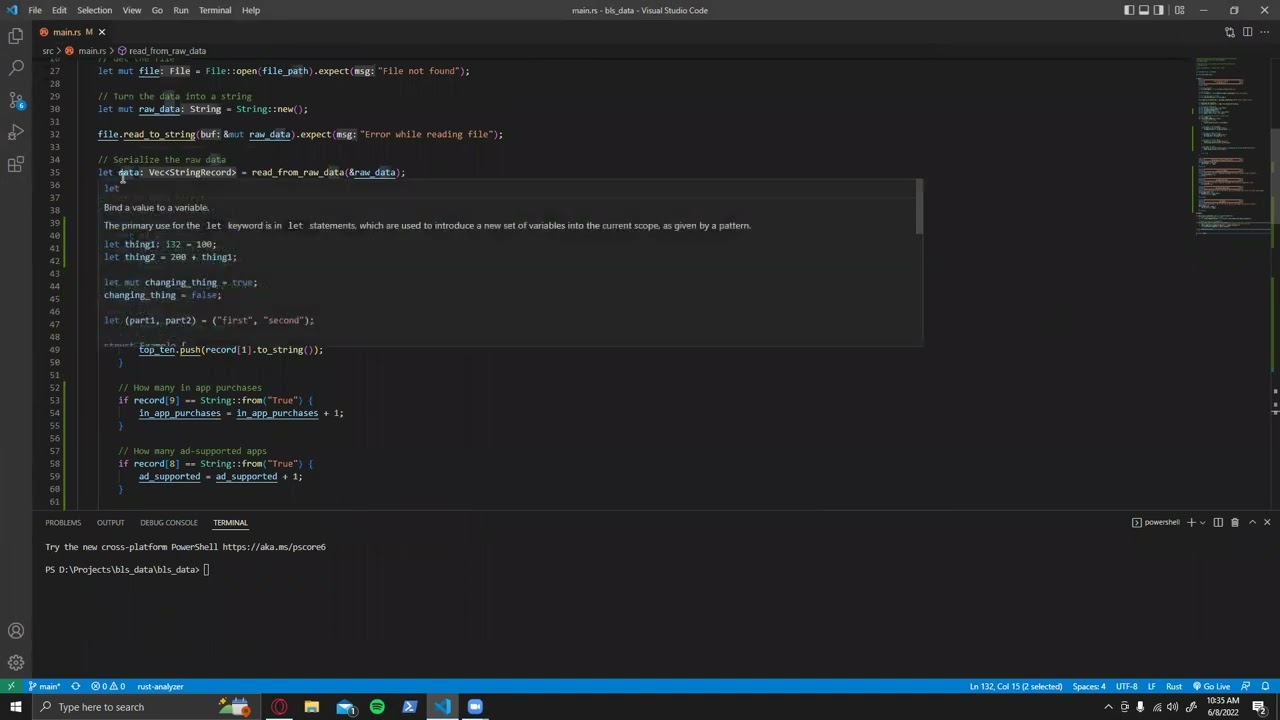Open Opera browser from the taskbar
Viewport: 1280px width, 720px height.
click(x=279, y=707)
